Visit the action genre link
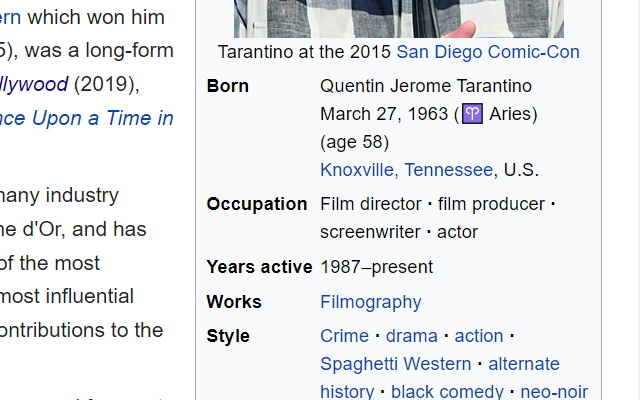This screenshot has height=400, width=640. click(479, 336)
